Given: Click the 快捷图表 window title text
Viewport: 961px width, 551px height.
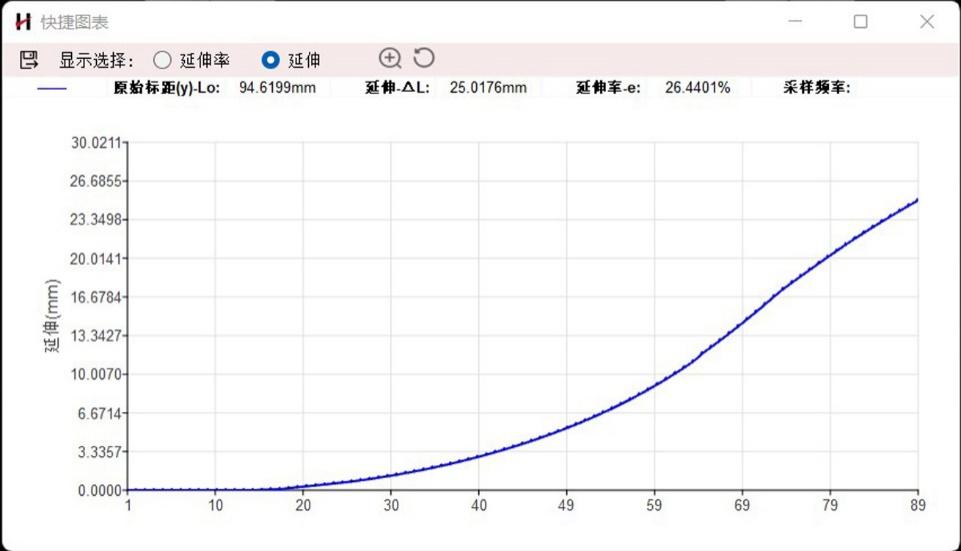Looking at the screenshot, I should tap(74, 22).
